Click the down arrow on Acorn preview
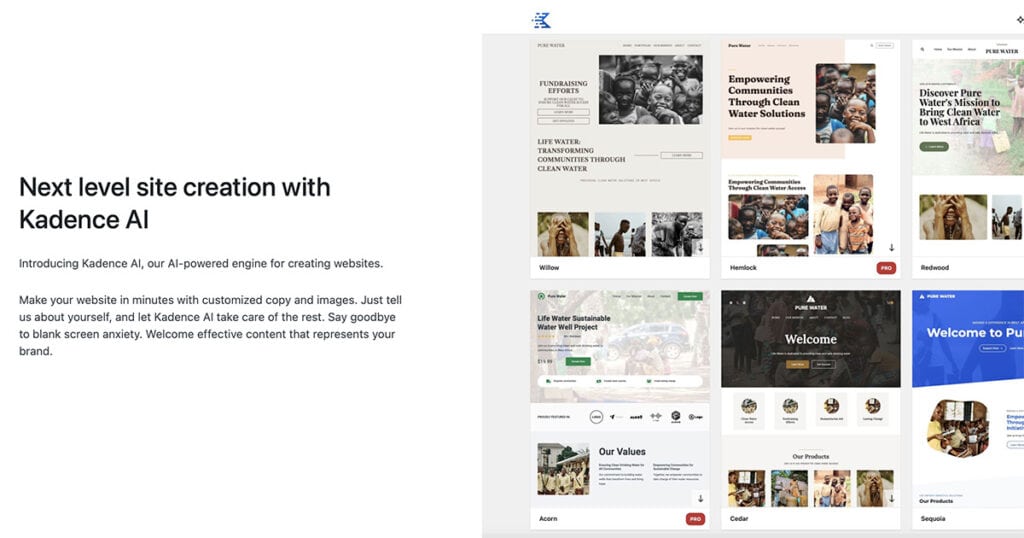The width and height of the screenshot is (1024, 538). 700,499
